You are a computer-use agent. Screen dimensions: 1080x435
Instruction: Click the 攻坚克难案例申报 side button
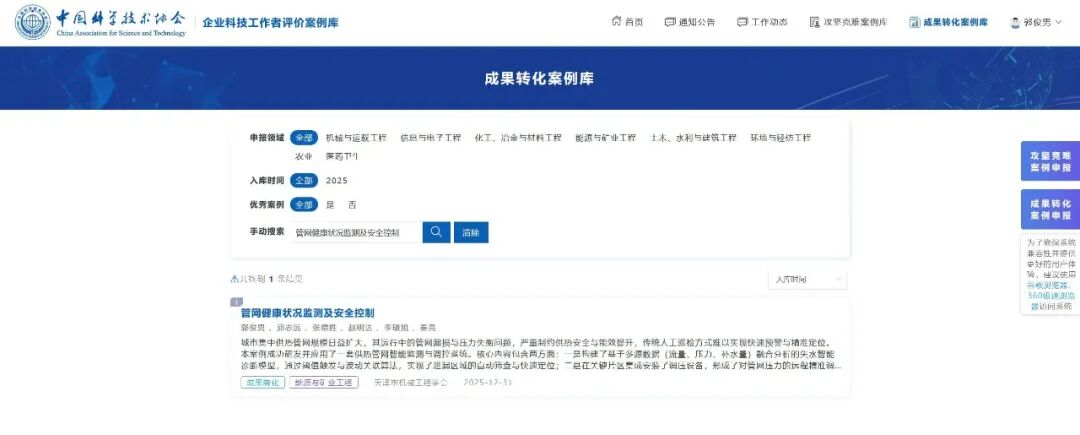1050,162
